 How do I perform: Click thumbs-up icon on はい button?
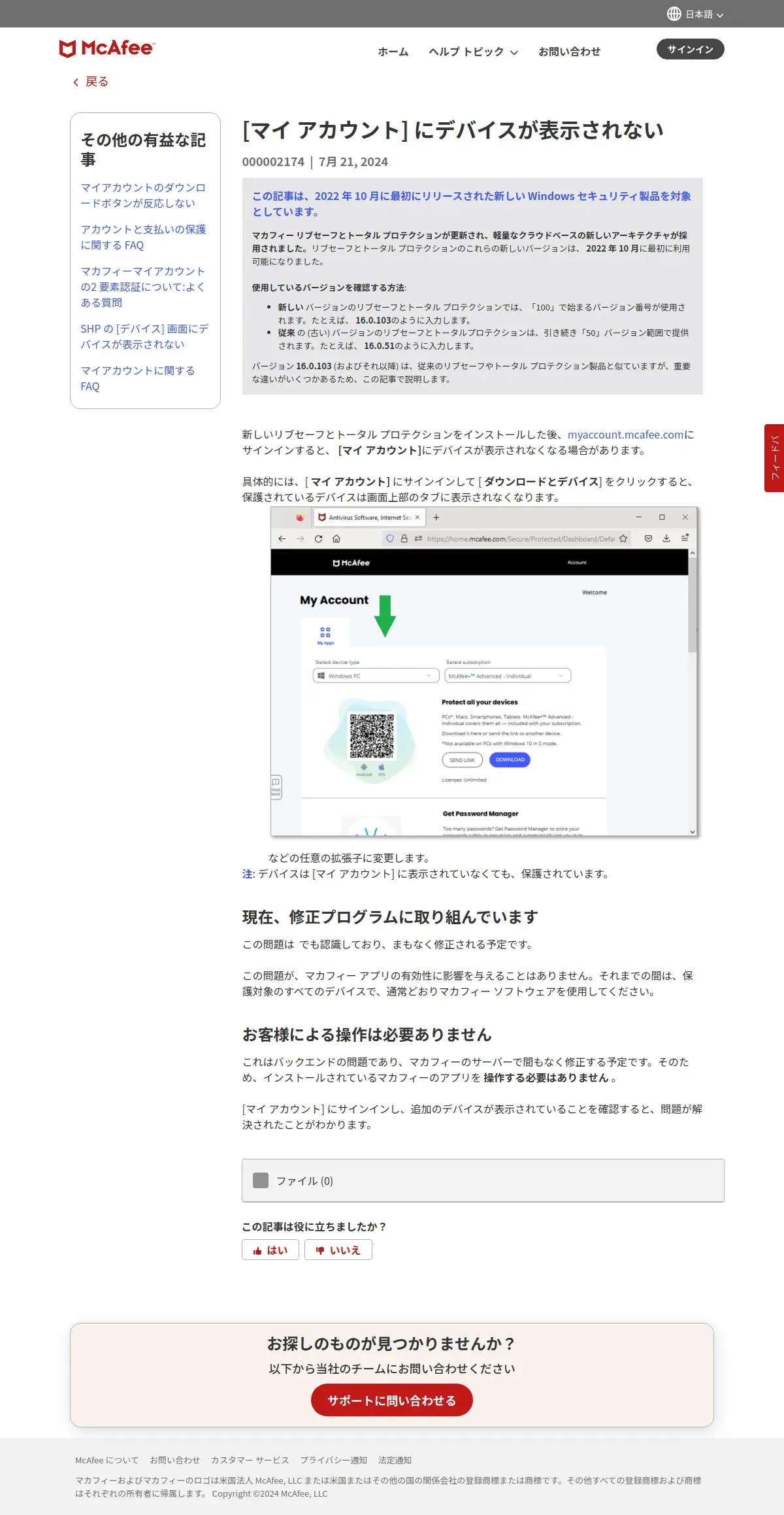click(257, 1250)
